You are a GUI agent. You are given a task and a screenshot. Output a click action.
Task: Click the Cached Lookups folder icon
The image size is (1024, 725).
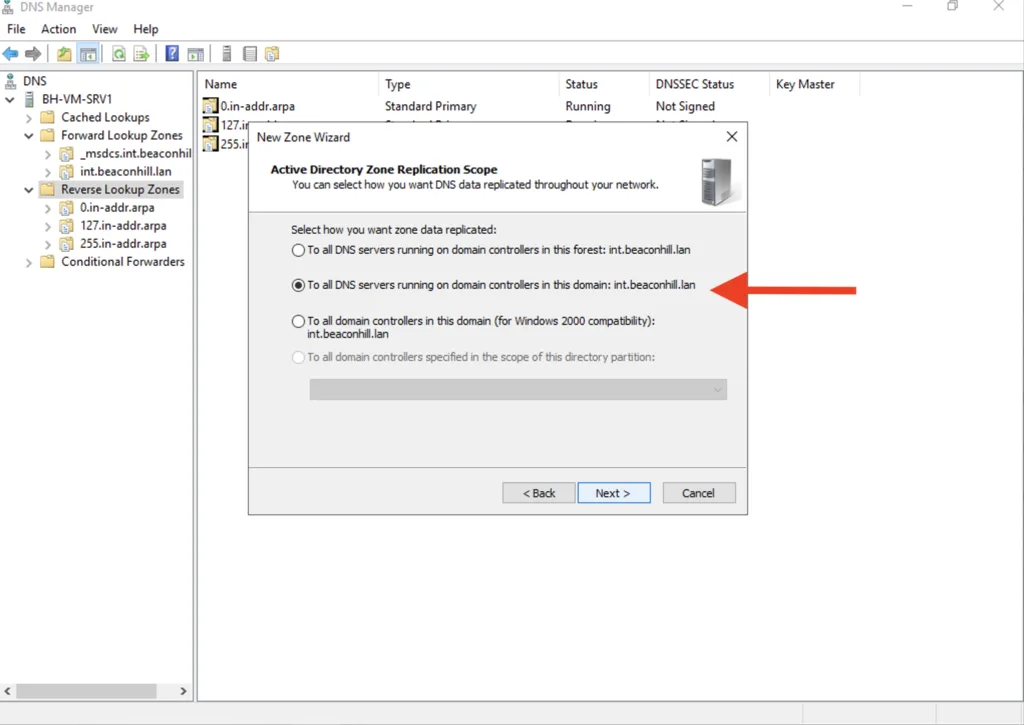47,118
